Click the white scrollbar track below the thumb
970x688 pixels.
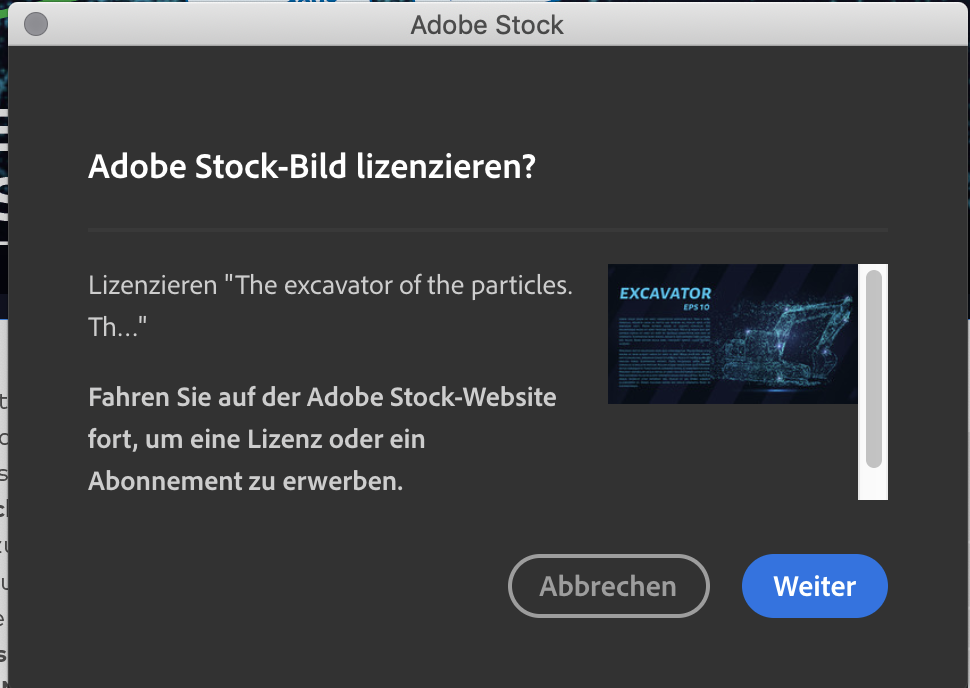click(x=873, y=484)
